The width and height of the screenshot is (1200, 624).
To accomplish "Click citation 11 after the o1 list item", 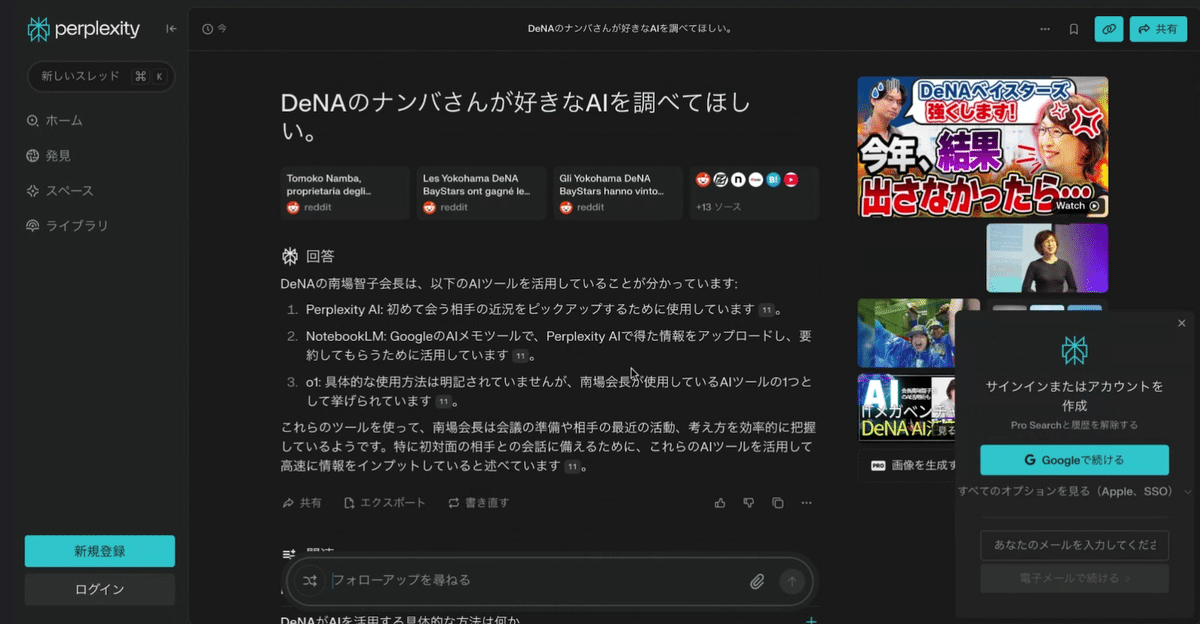I will (444, 402).
